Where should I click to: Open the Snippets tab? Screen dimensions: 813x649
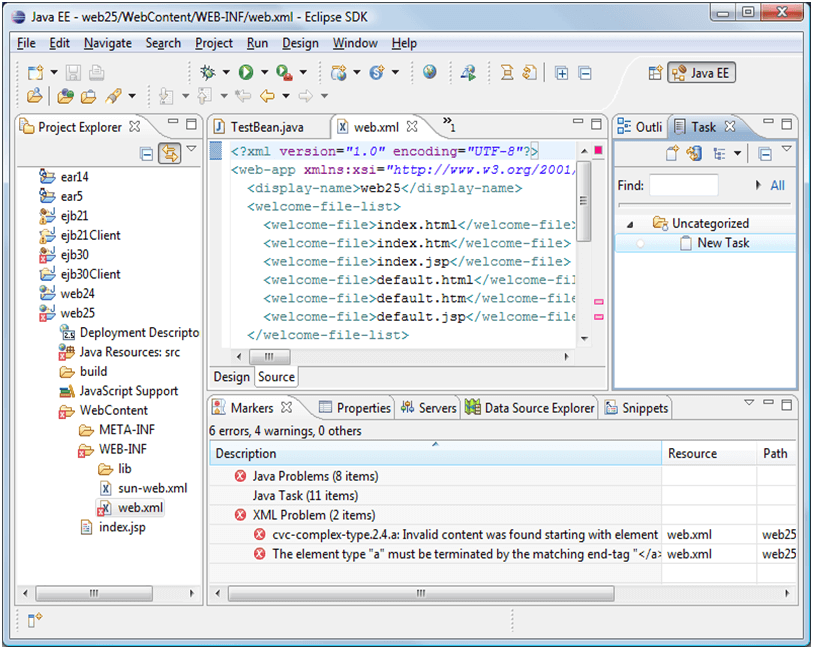[637, 408]
